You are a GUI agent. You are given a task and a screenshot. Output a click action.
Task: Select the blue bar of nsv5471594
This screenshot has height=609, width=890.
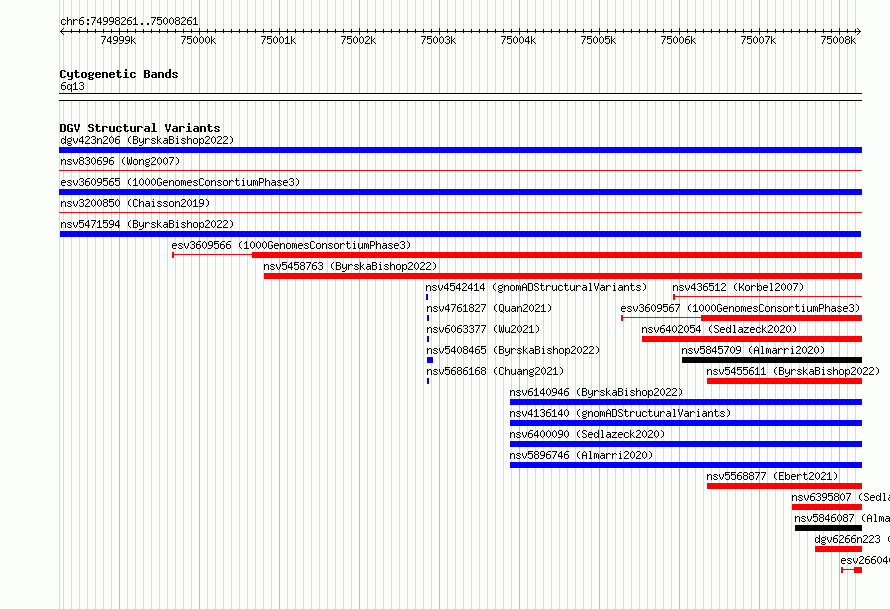[x=460, y=234]
